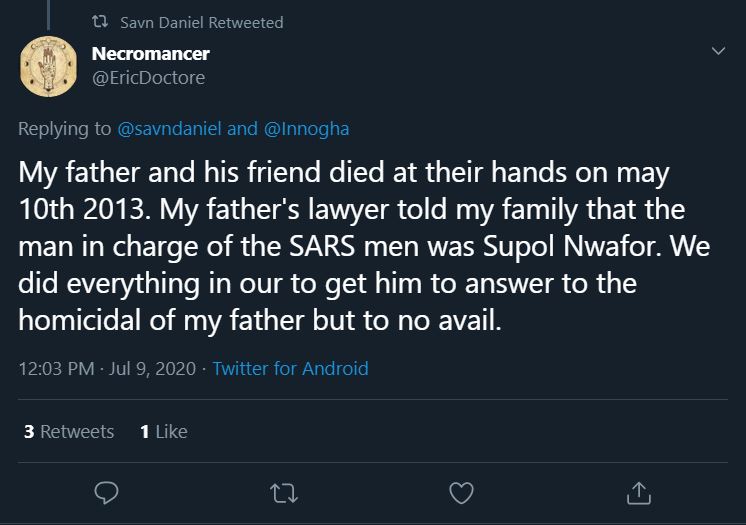Open the @Innogha mention link
The image size is (746, 525).
pos(306,129)
